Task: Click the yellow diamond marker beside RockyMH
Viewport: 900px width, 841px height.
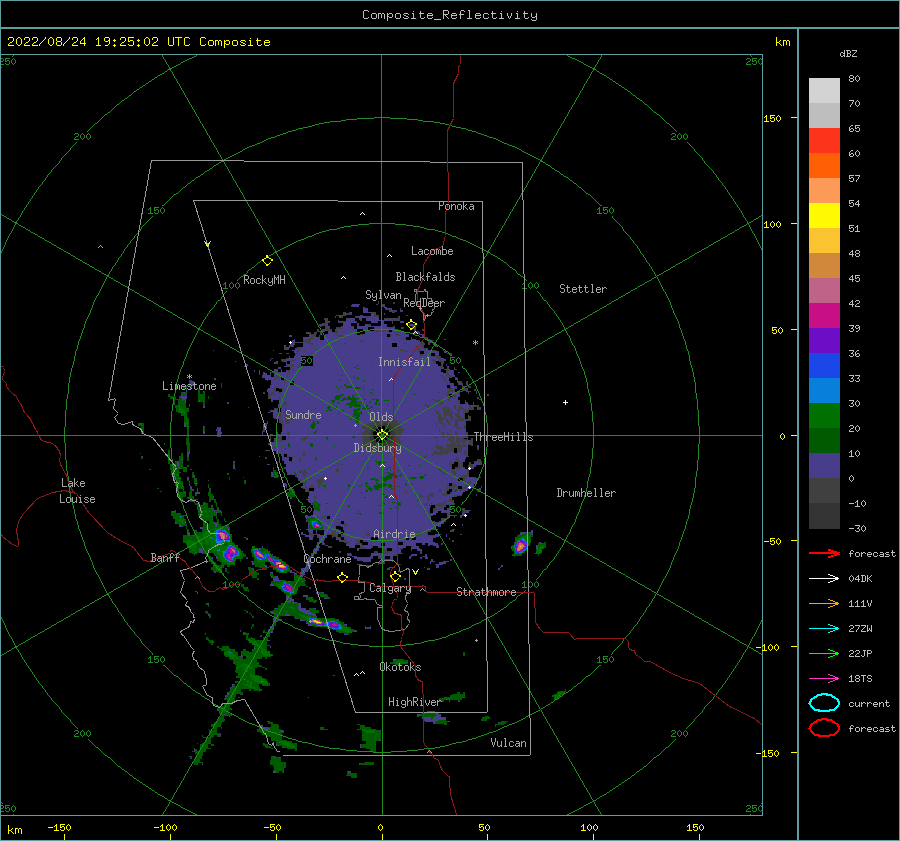Action: [x=267, y=261]
